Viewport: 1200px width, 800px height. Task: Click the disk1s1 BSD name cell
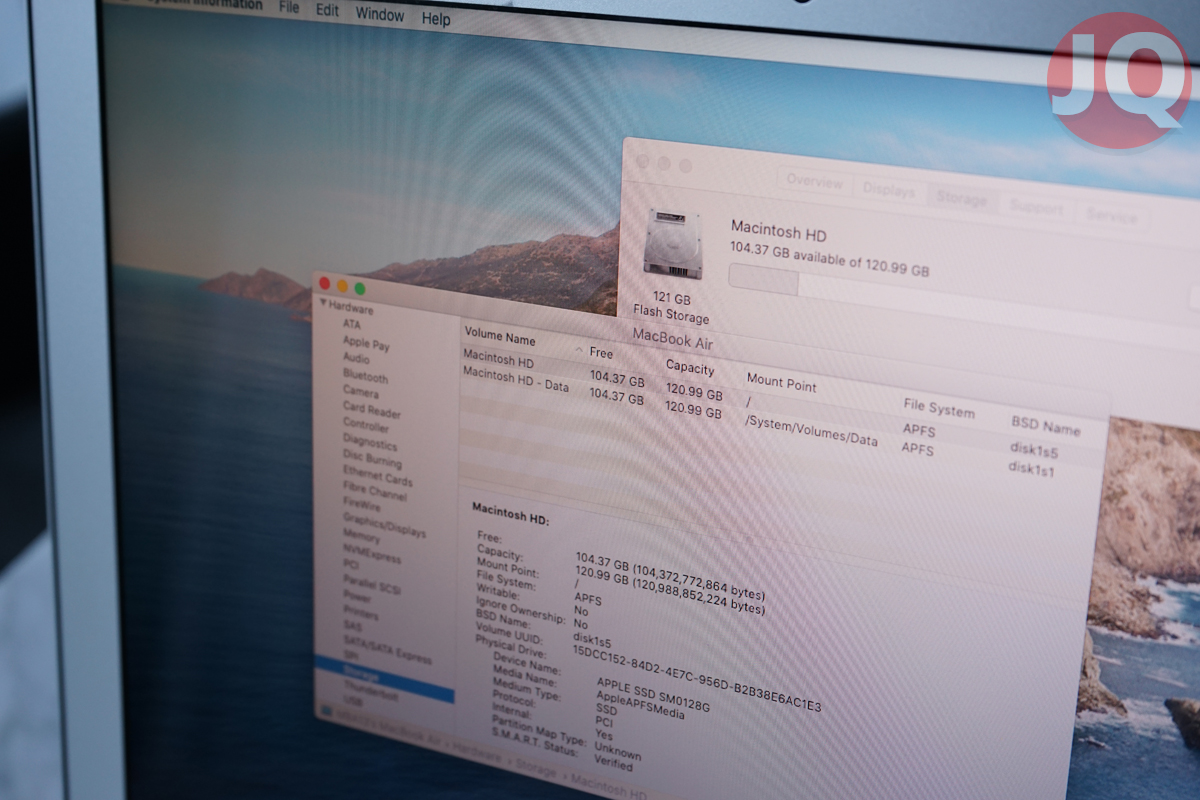coord(1031,467)
